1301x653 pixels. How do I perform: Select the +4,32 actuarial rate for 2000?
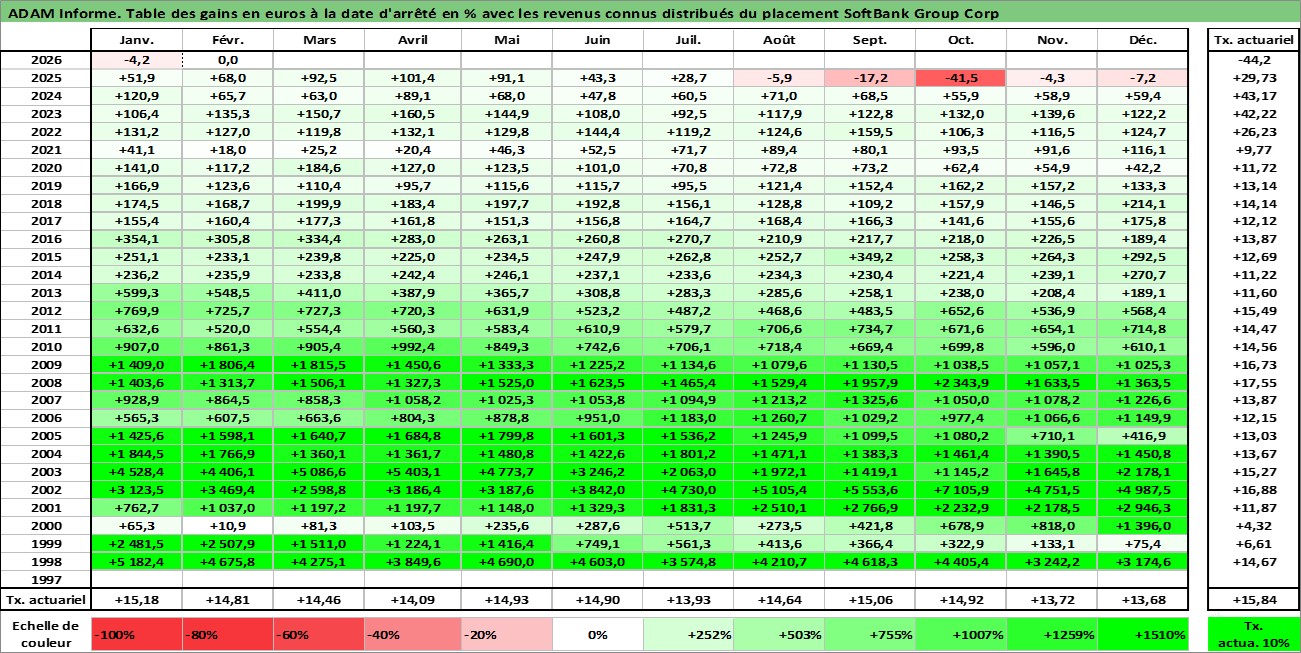[x=1253, y=526]
